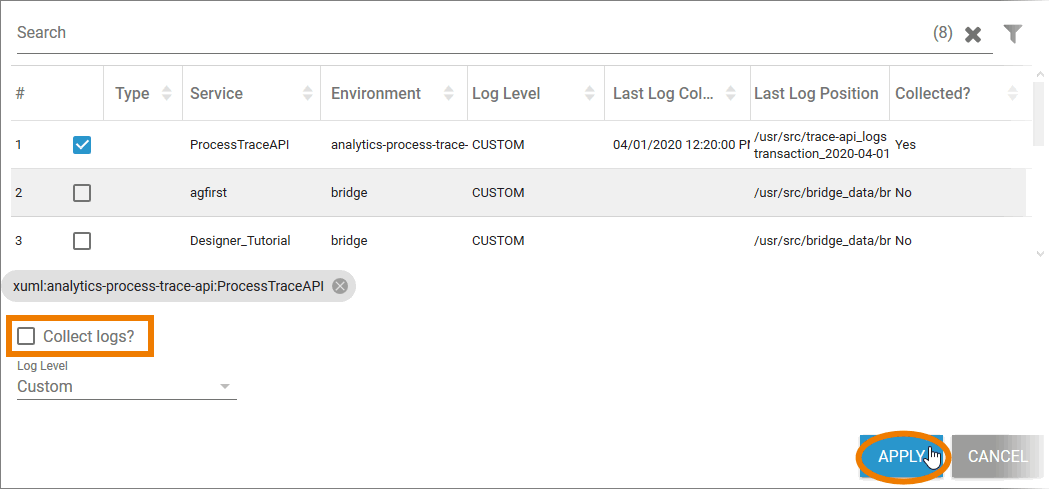Remove the ProcessTraceAPI chip

[340, 286]
